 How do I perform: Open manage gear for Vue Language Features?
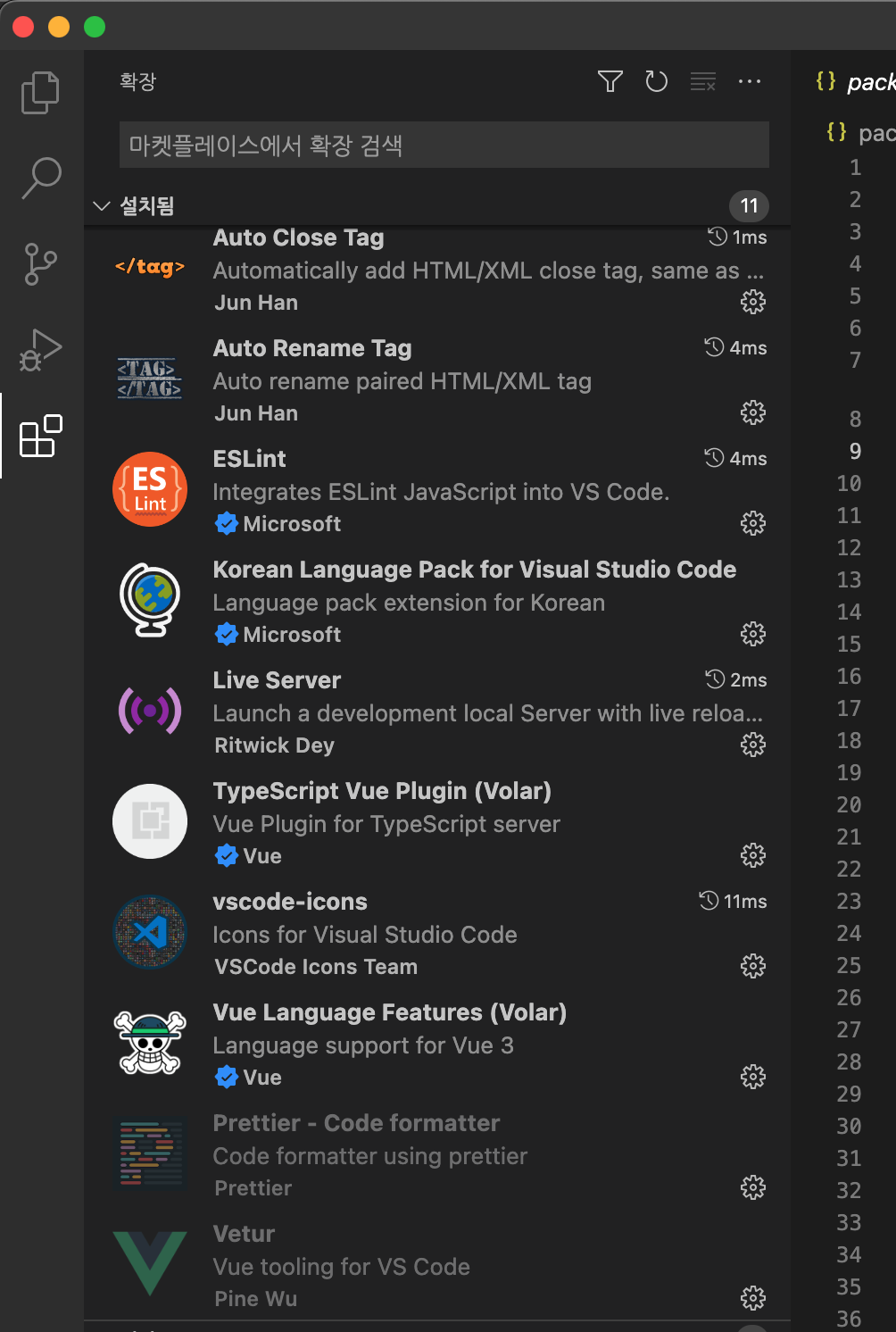coord(753,1077)
